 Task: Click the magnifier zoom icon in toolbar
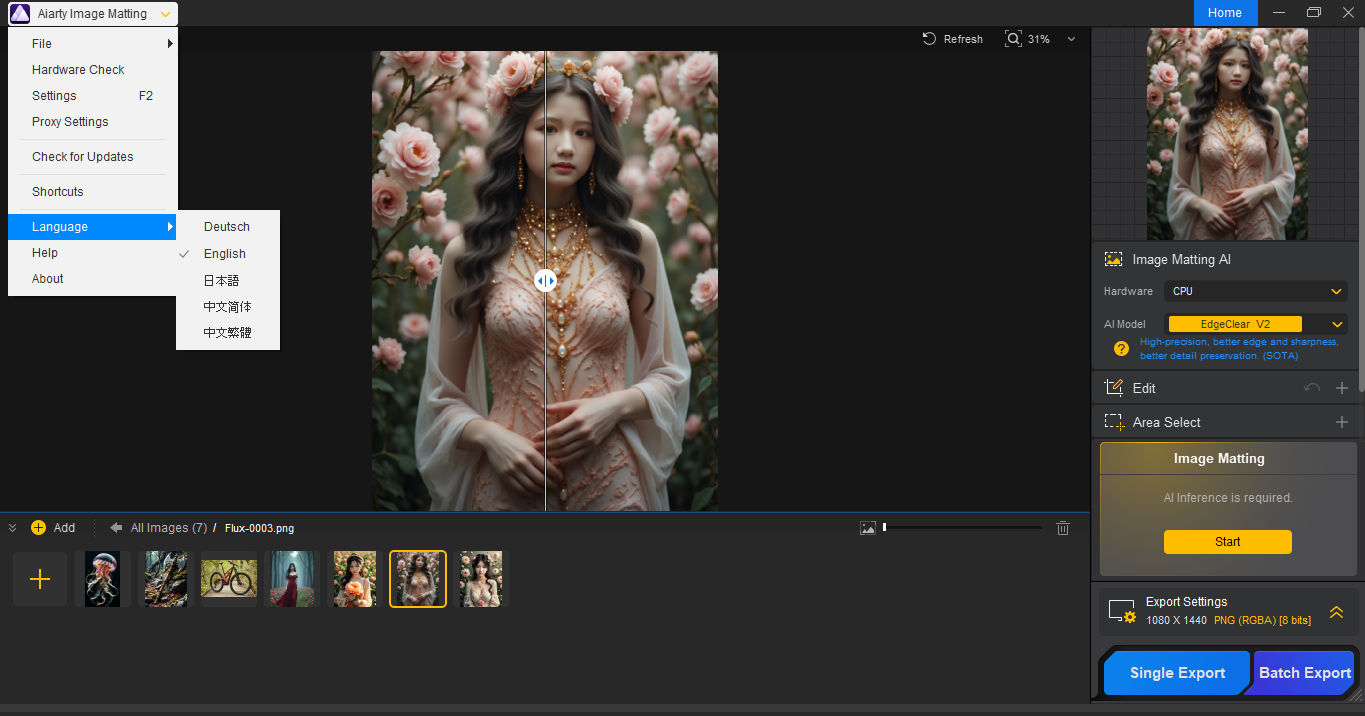click(x=1013, y=38)
